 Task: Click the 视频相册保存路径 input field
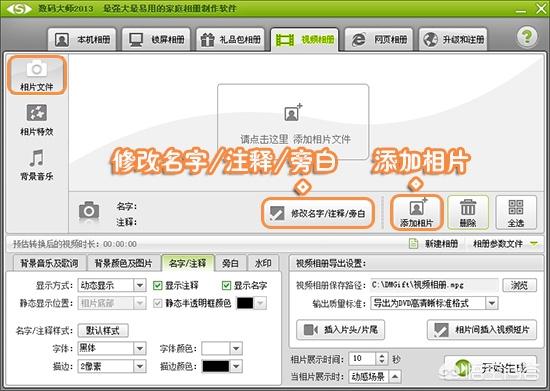435,285
